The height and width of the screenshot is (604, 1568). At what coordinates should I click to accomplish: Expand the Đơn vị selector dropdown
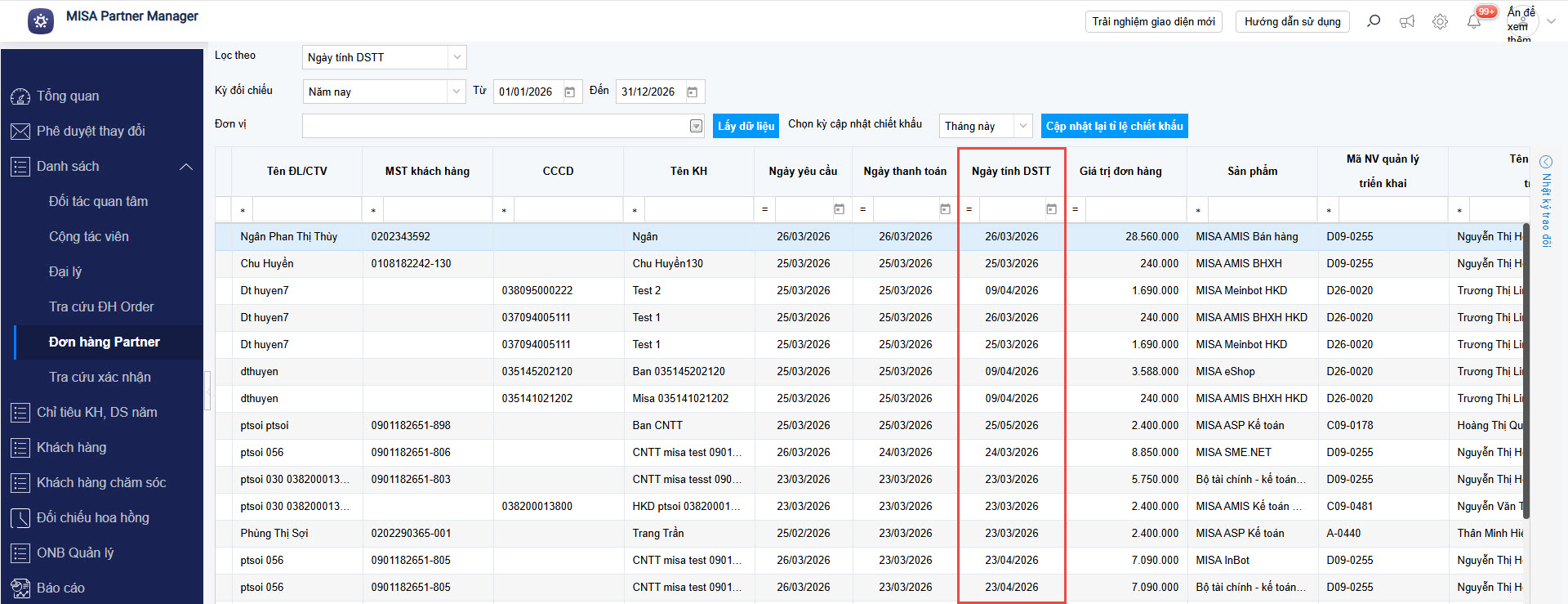(696, 126)
